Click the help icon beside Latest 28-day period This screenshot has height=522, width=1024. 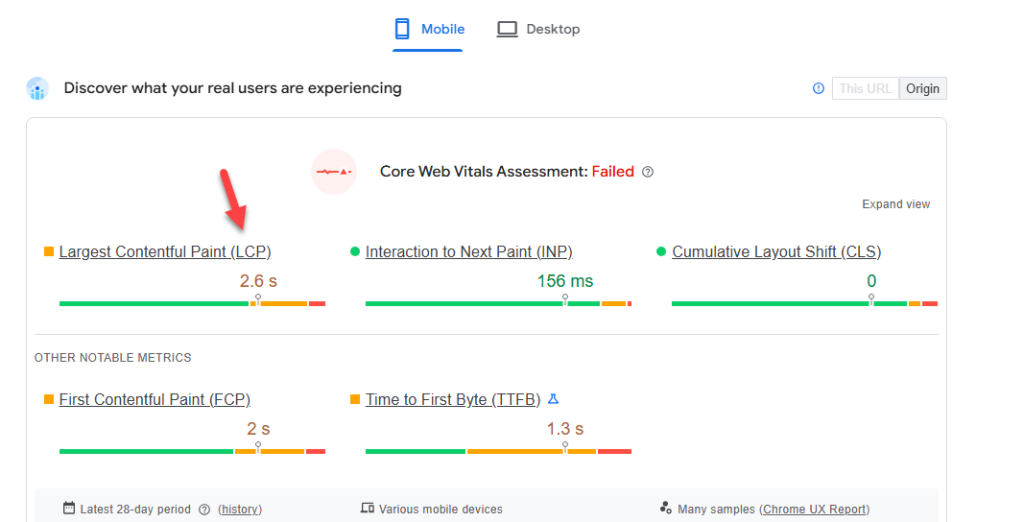click(204, 510)
